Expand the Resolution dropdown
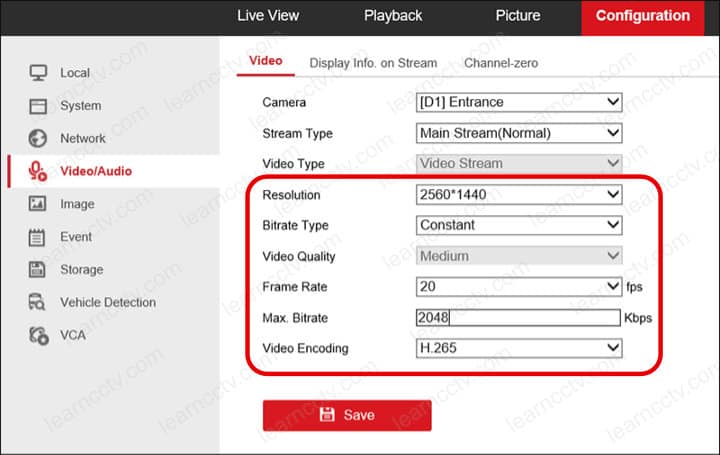The image size is (720, 455). coord(519,195)
